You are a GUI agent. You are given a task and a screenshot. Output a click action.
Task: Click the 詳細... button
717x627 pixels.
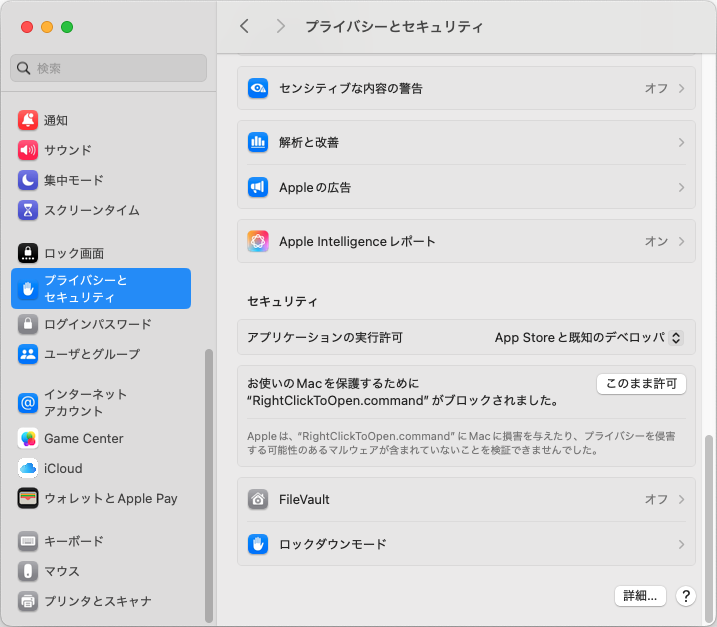pos(640,596)
